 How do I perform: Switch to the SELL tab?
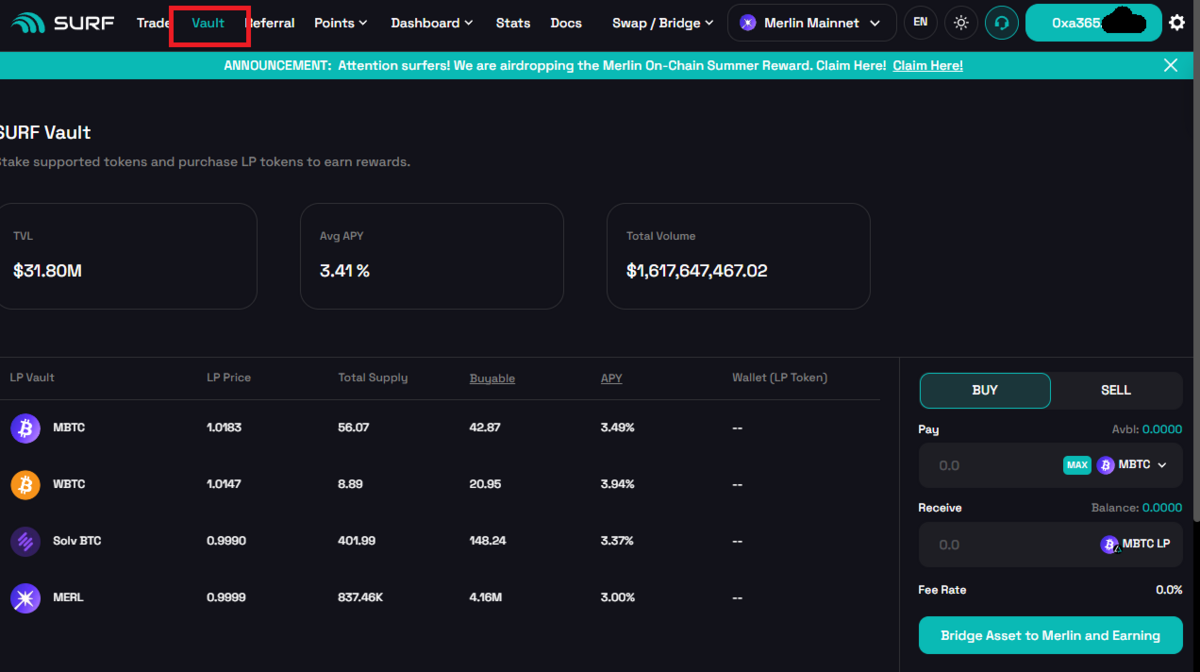1116,390
